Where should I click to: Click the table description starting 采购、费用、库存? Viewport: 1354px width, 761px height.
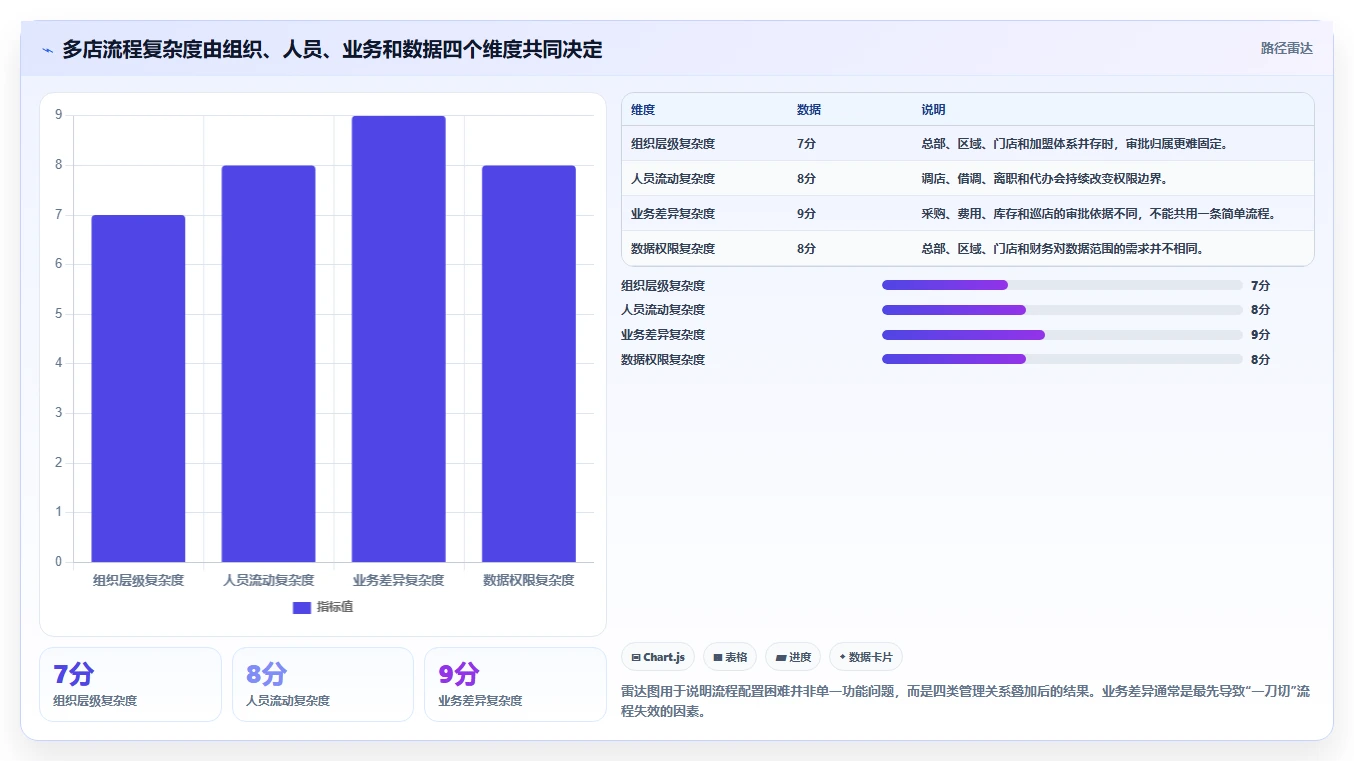click(x=1099, y=214)
